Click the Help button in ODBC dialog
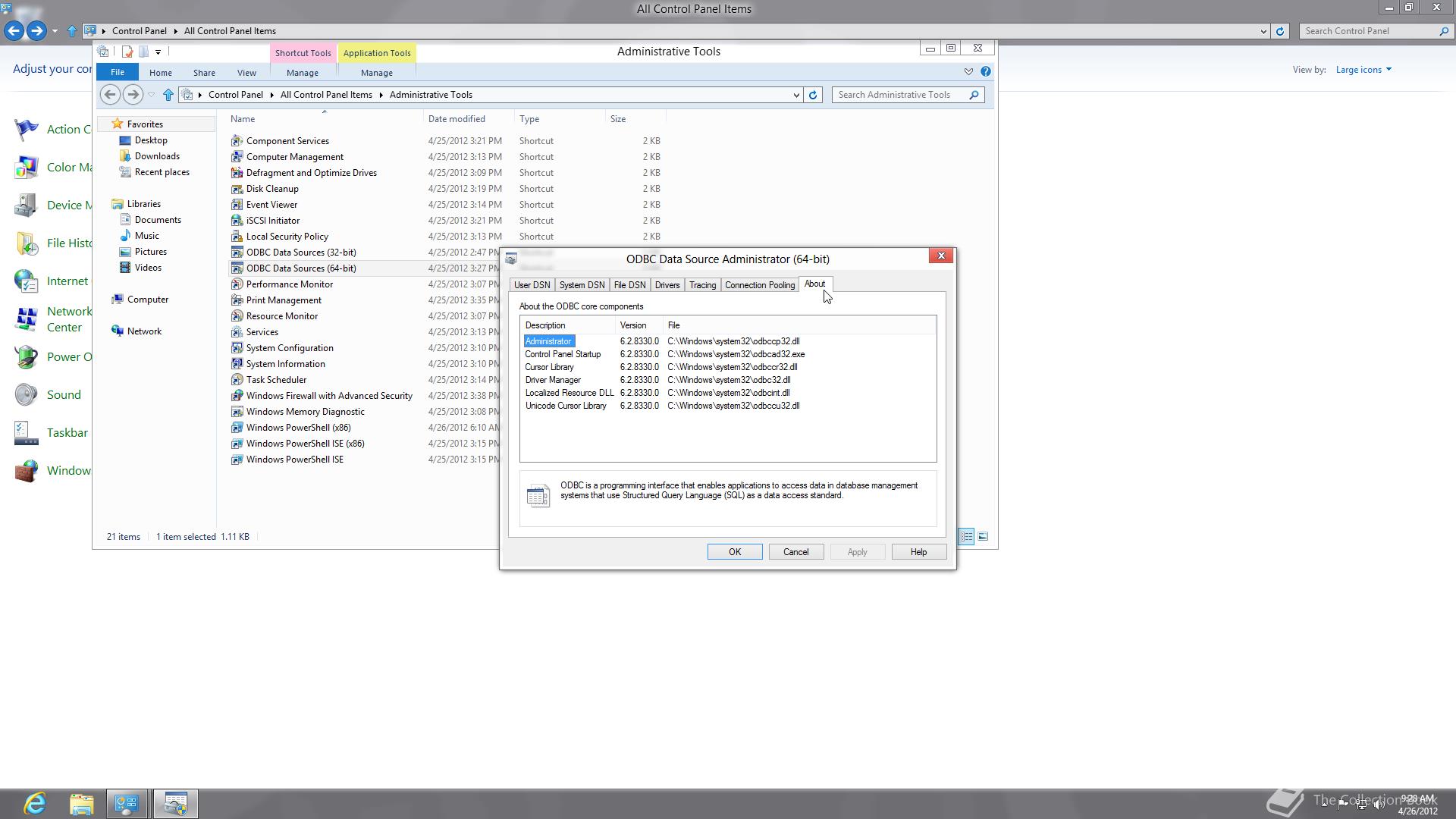This screenshot has height=819, width=1456. (918, 552)
